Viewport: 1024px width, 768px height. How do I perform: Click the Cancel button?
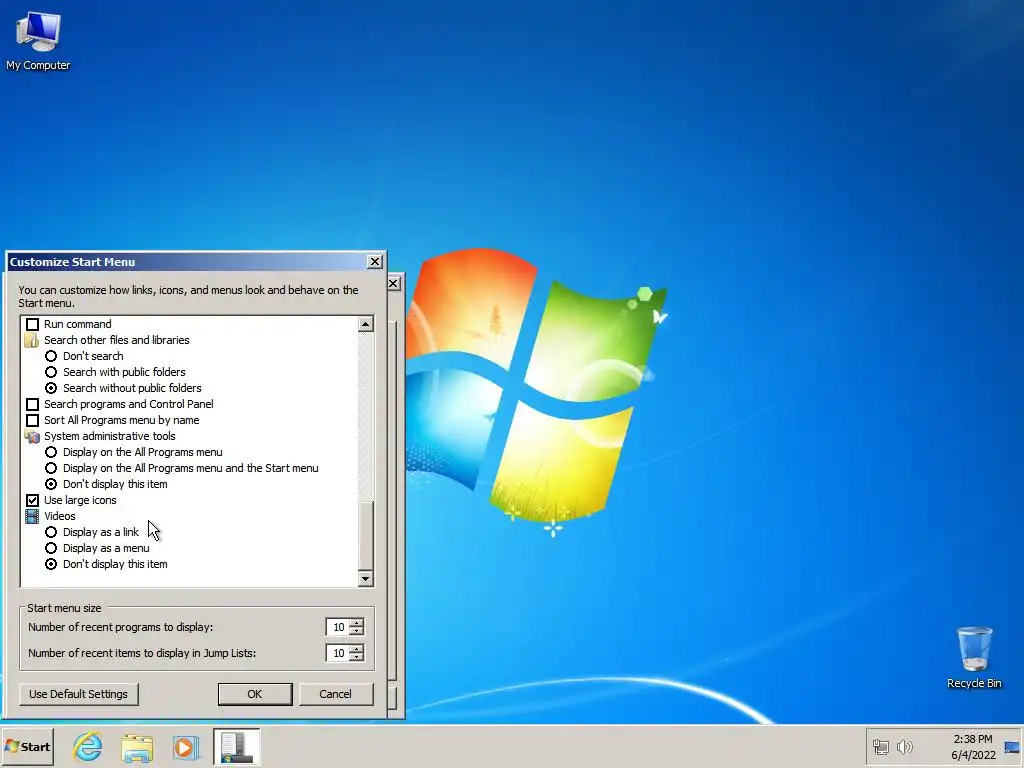click(x=336, y=694)
